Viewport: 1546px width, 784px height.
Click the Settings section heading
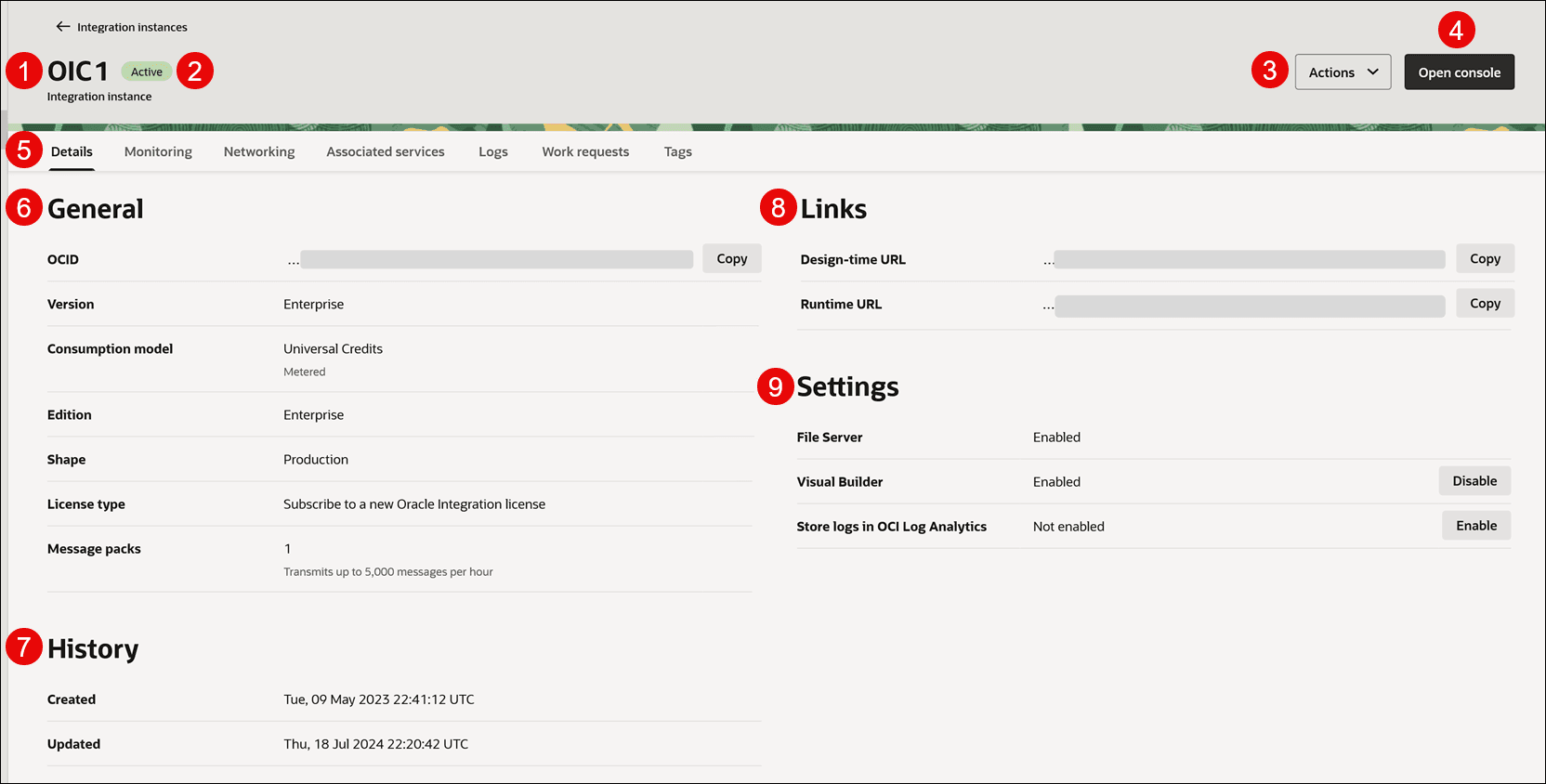click(x=847, y=386)
